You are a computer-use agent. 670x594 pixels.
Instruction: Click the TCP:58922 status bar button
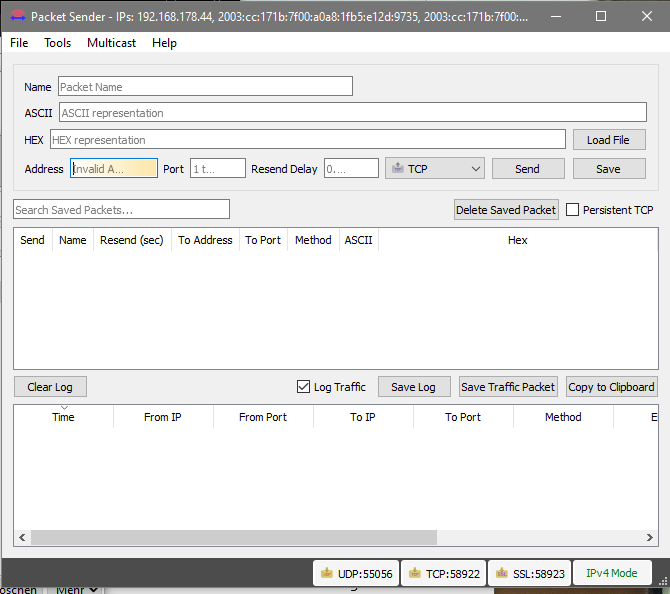tap(444, 573)
